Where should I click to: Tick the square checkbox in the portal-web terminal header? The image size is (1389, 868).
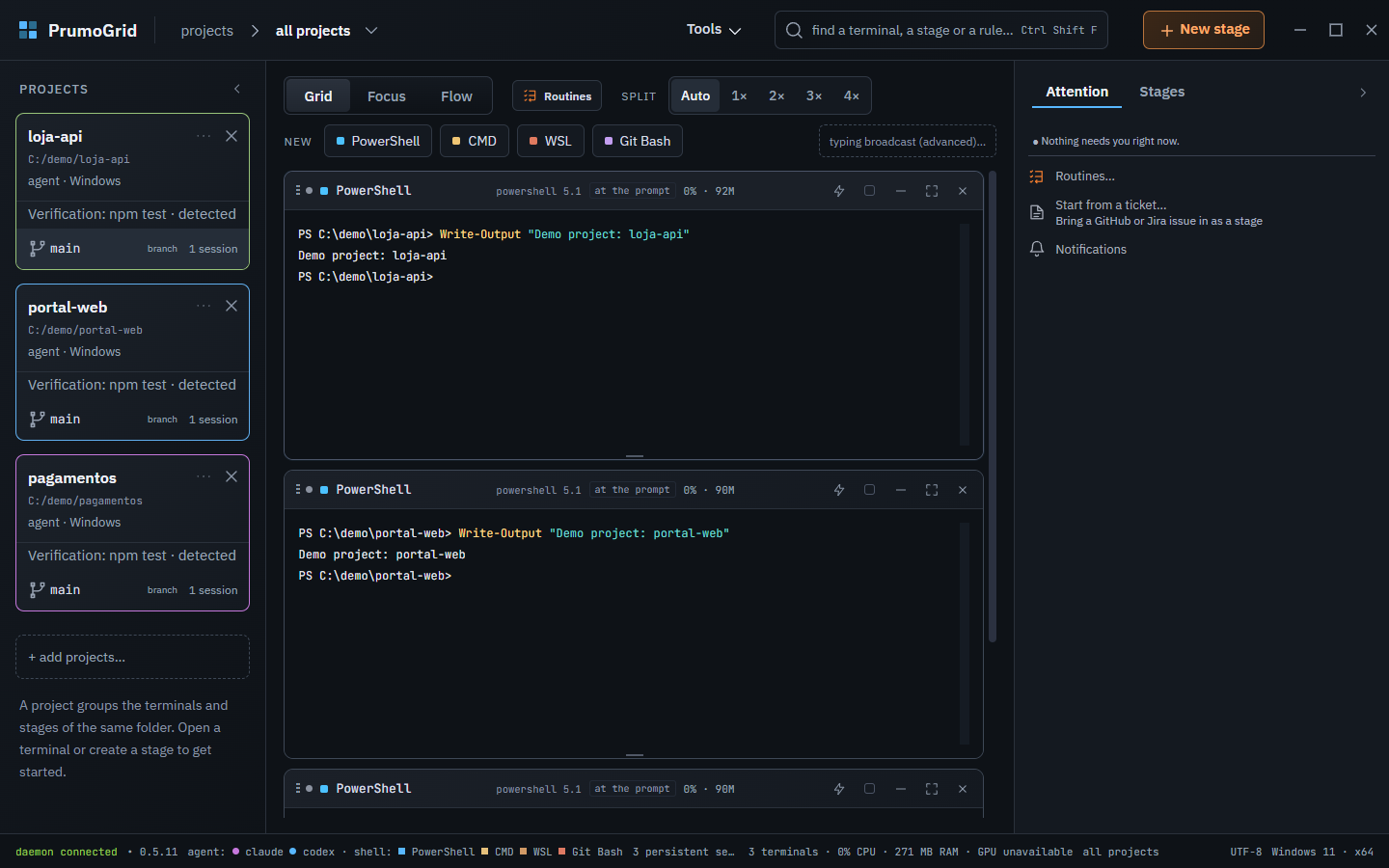point(870,490)
